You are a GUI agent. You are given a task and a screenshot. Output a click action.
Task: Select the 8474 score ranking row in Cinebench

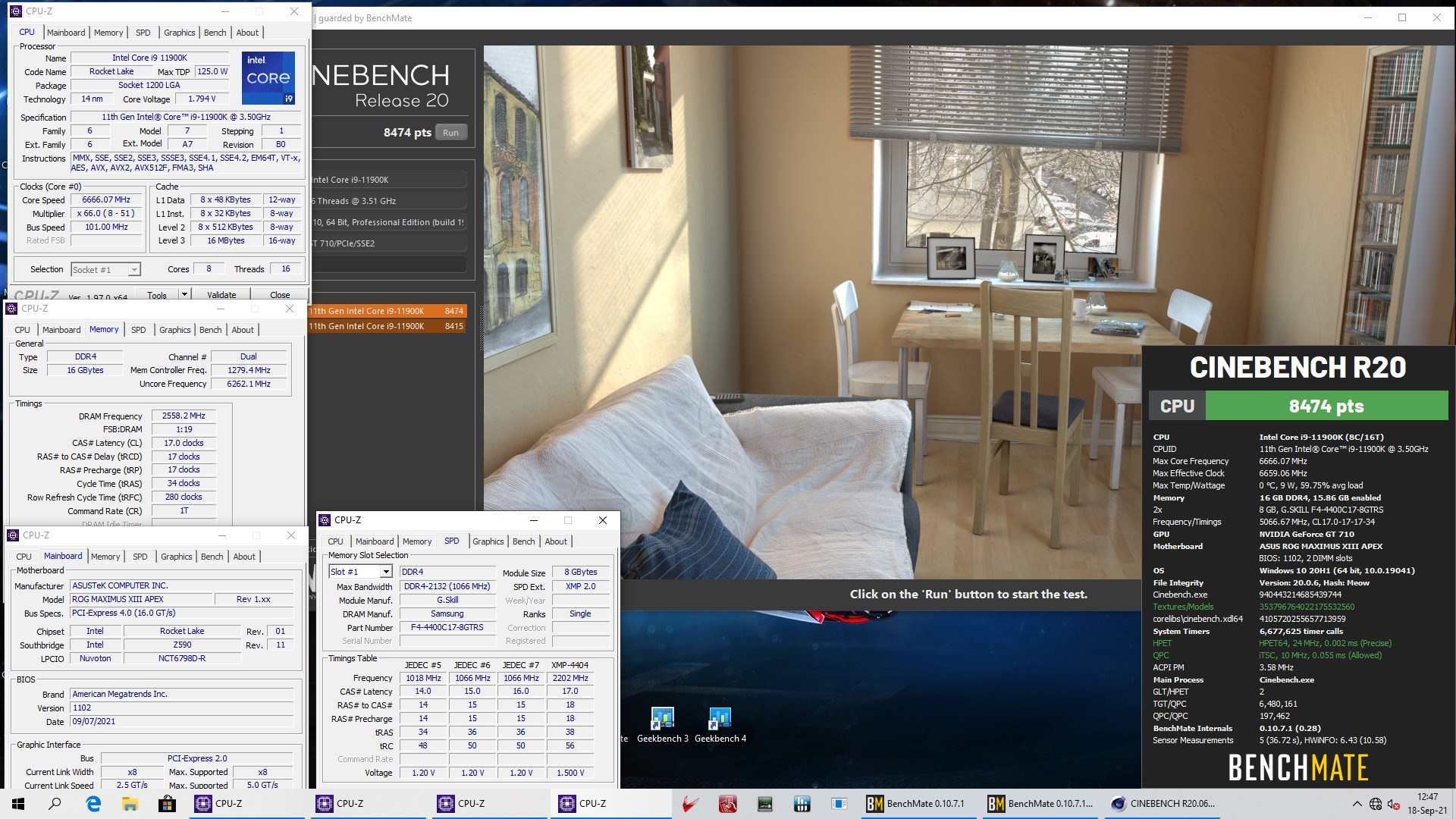[x=387, y=311]
